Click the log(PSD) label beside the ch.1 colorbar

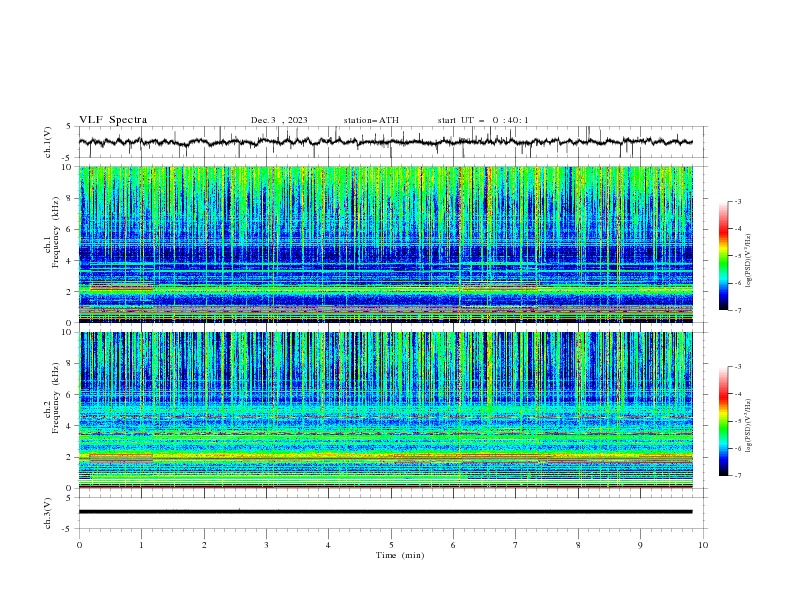(749, 261)
